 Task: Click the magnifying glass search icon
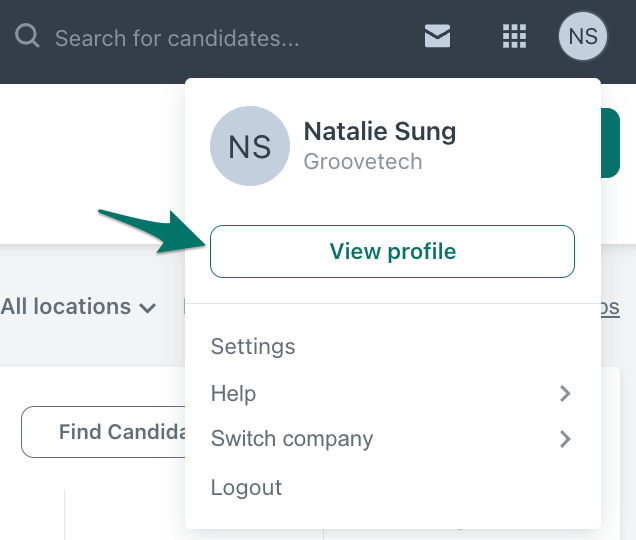28,38
